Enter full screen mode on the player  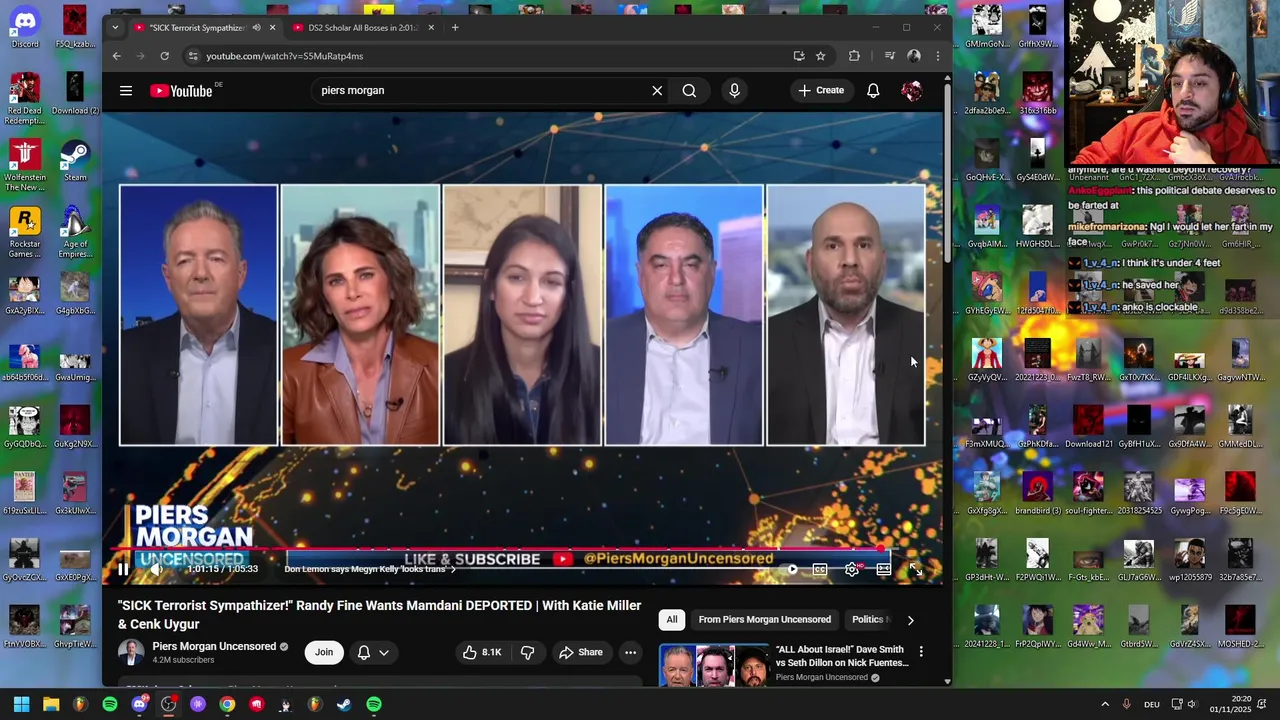pos(915,569)
